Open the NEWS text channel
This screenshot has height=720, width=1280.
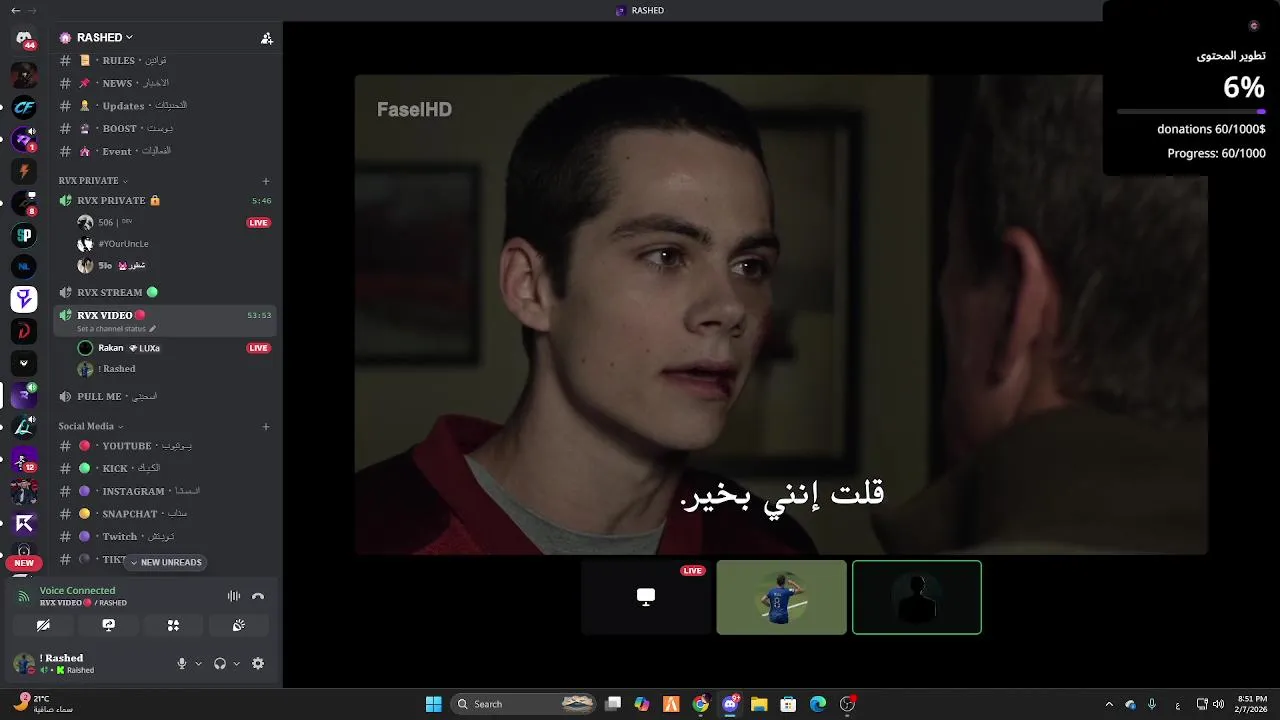(165, 83)
